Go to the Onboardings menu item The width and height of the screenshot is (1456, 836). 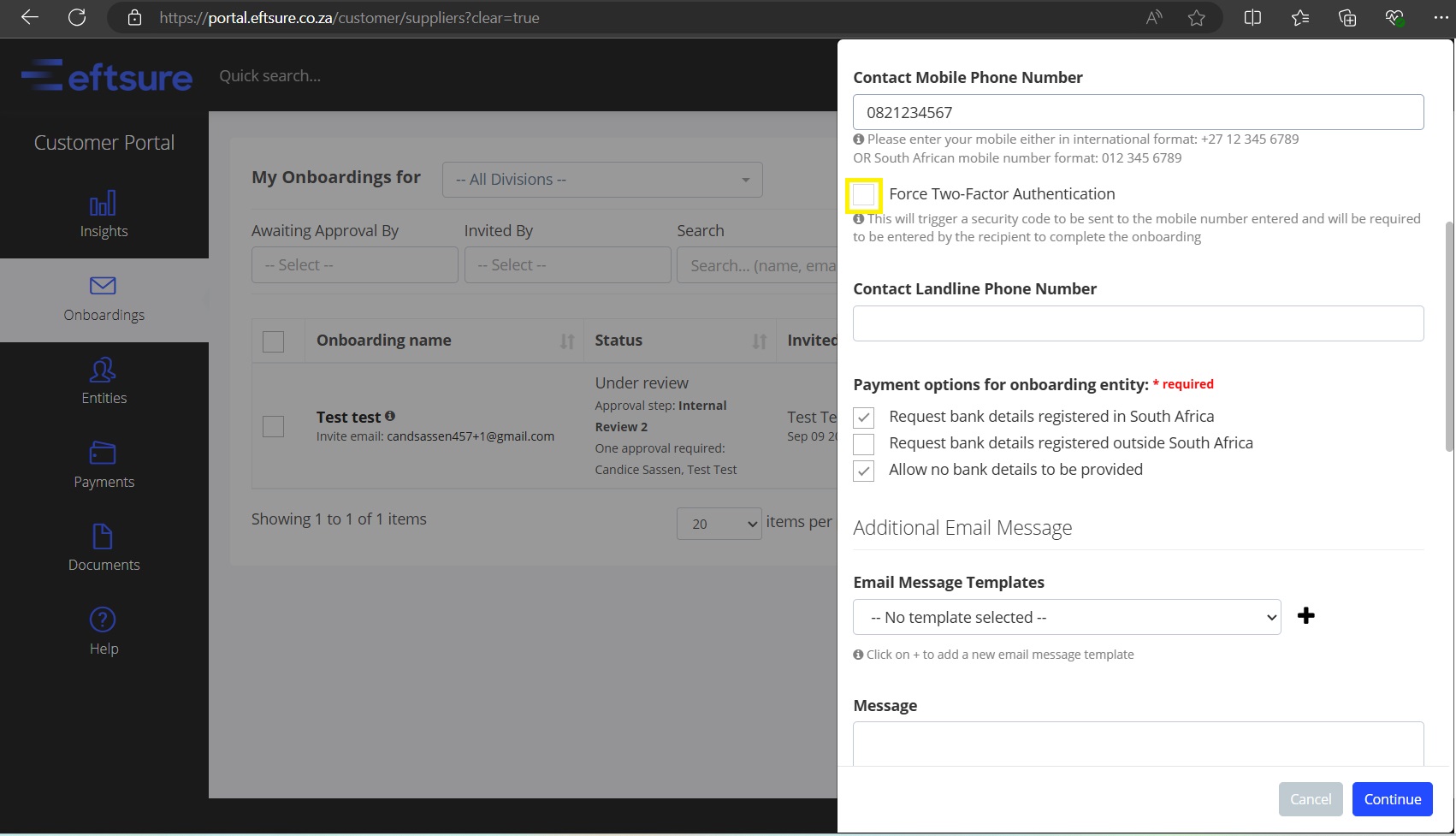(x=104, y=299)
